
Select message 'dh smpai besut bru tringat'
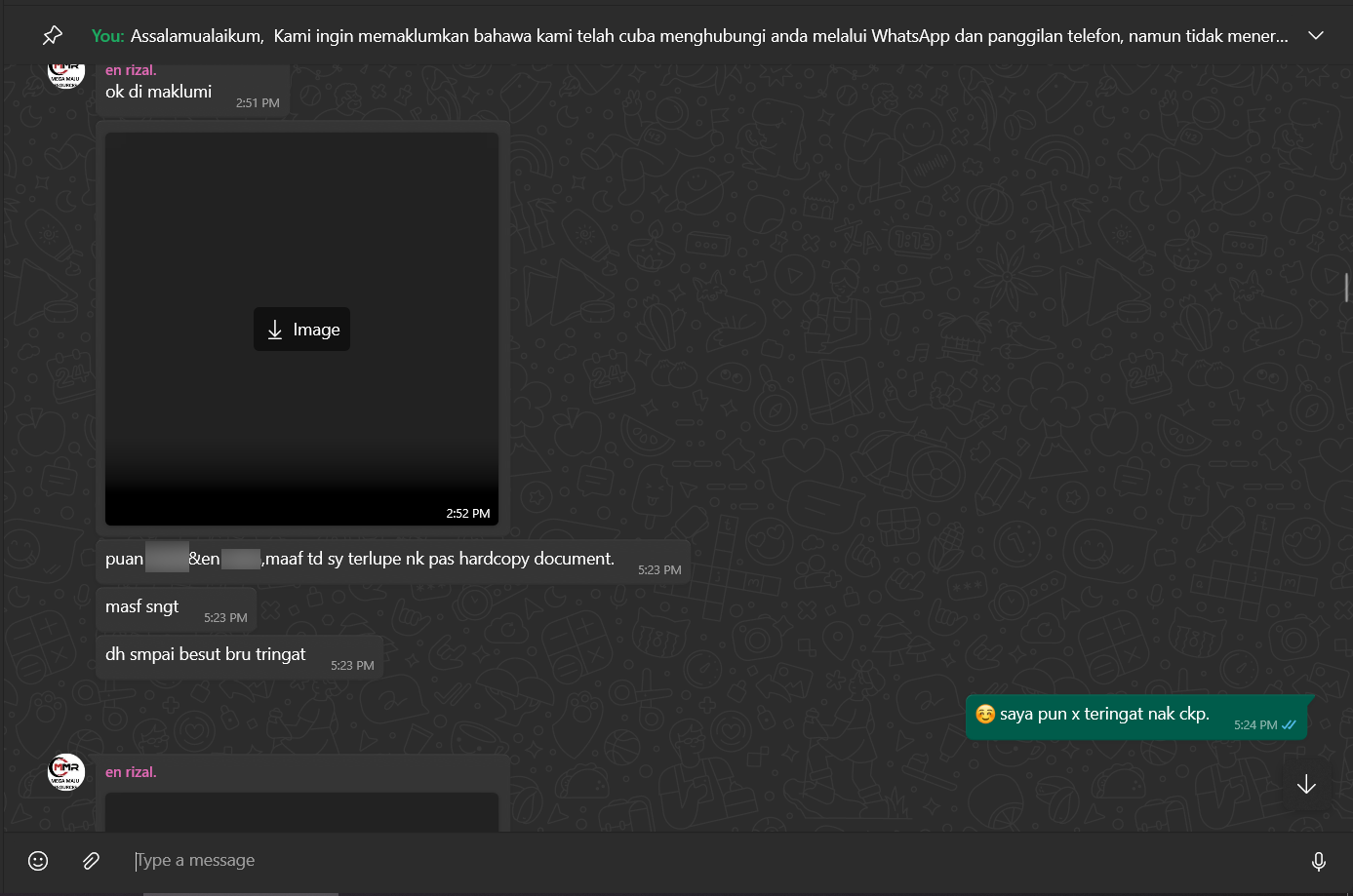tap(206, 654)
